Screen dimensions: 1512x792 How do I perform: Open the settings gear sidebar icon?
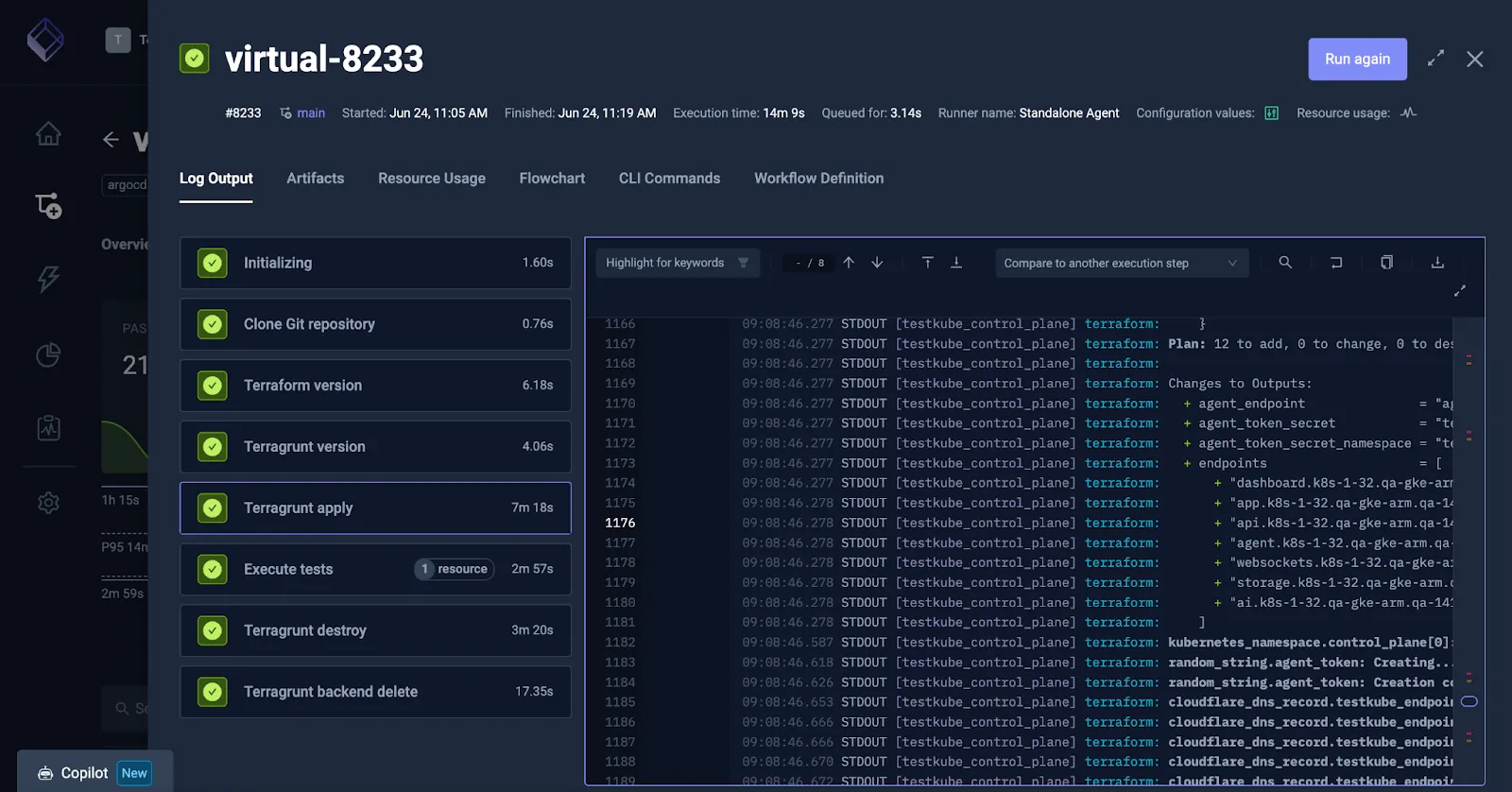(x=48, y=503)
